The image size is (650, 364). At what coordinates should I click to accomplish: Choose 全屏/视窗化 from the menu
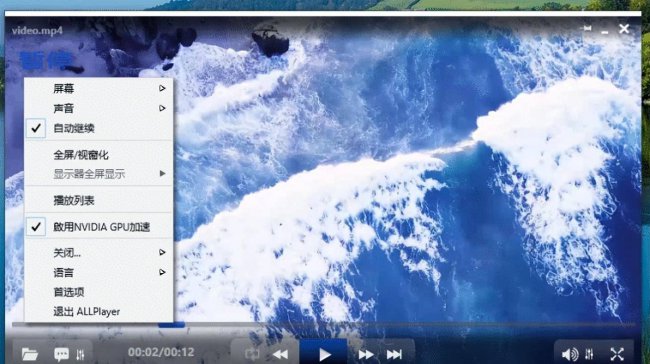(x=99, y=155)
